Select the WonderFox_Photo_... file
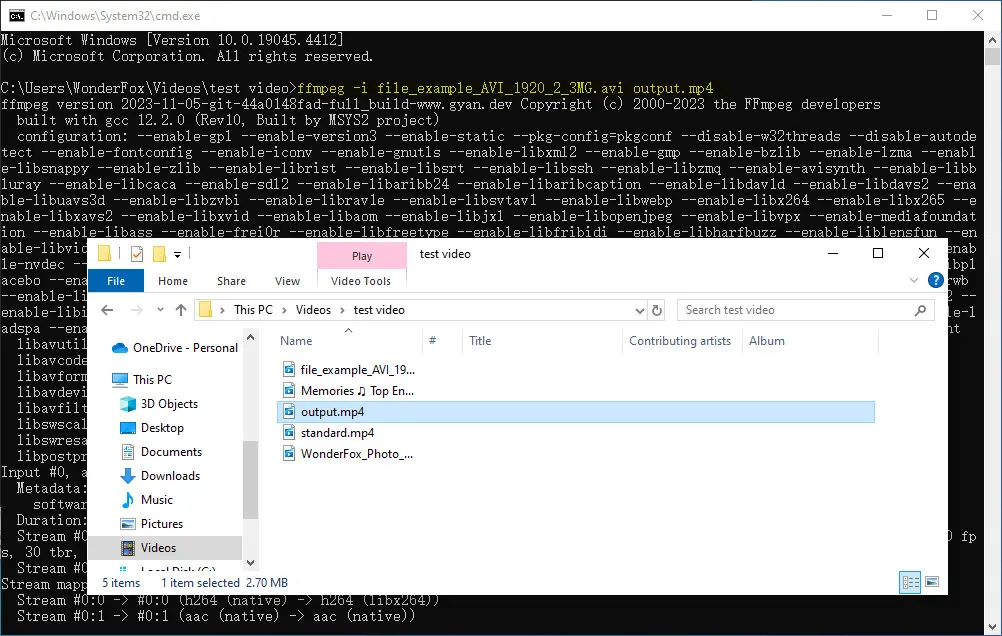Screen dimensions: 1002x636 pyautogui.click(x=357, y=454)
